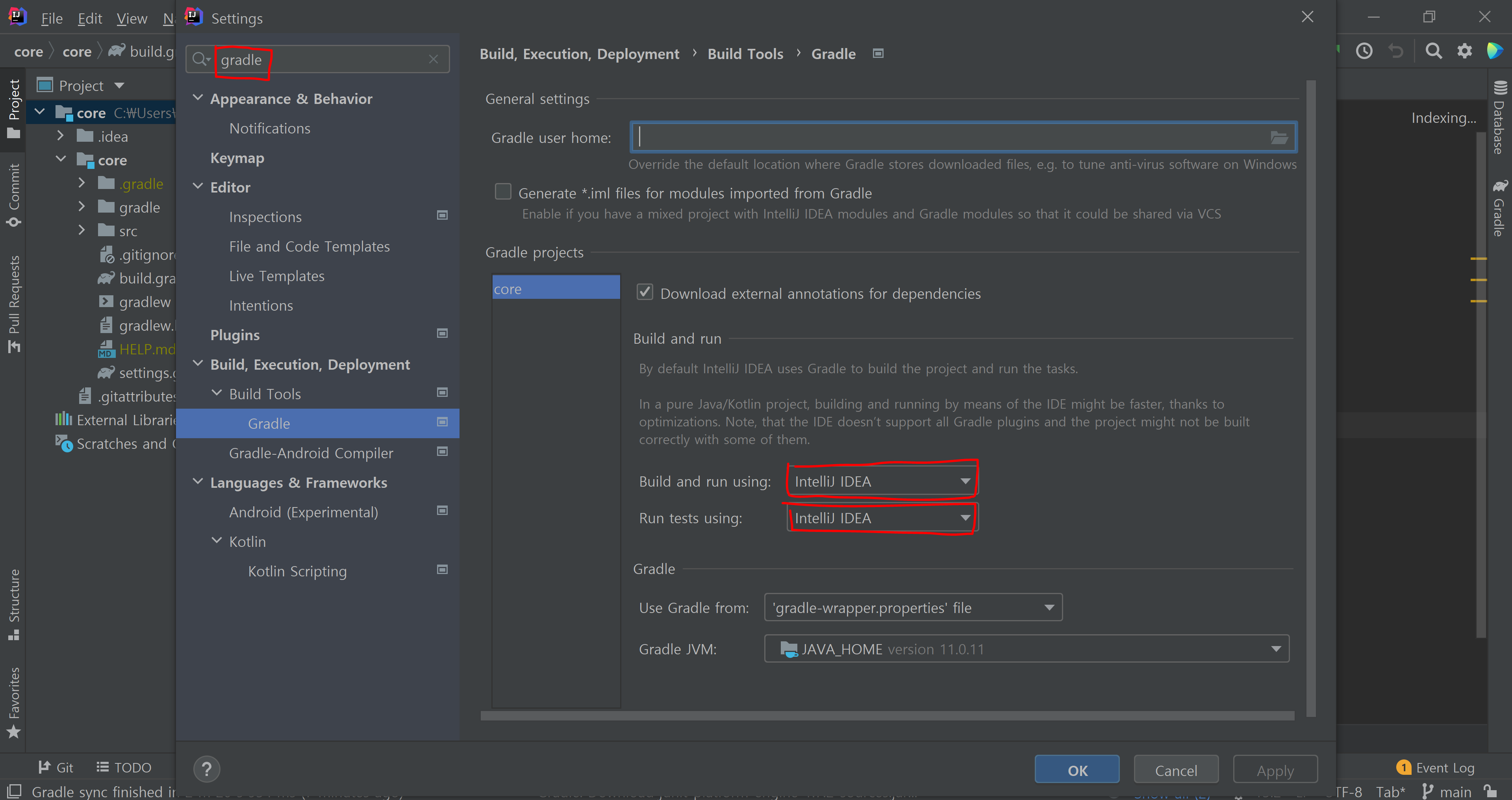Open the Gradle tool window on right
This screenshot has height=800, width=1512.
point(1500,208)
